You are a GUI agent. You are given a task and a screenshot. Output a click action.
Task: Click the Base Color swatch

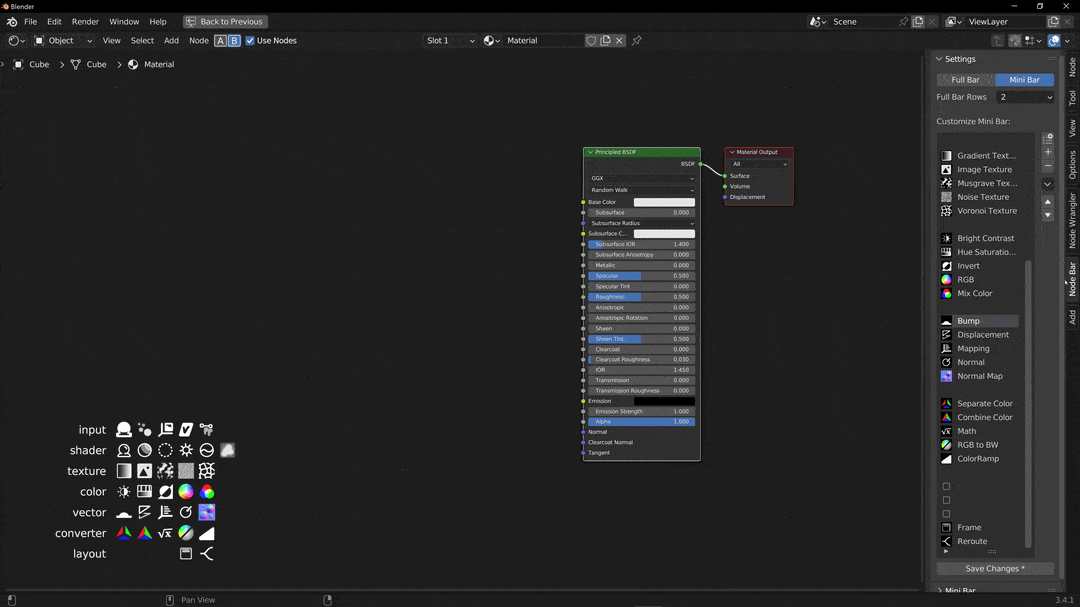pos(664,202)
